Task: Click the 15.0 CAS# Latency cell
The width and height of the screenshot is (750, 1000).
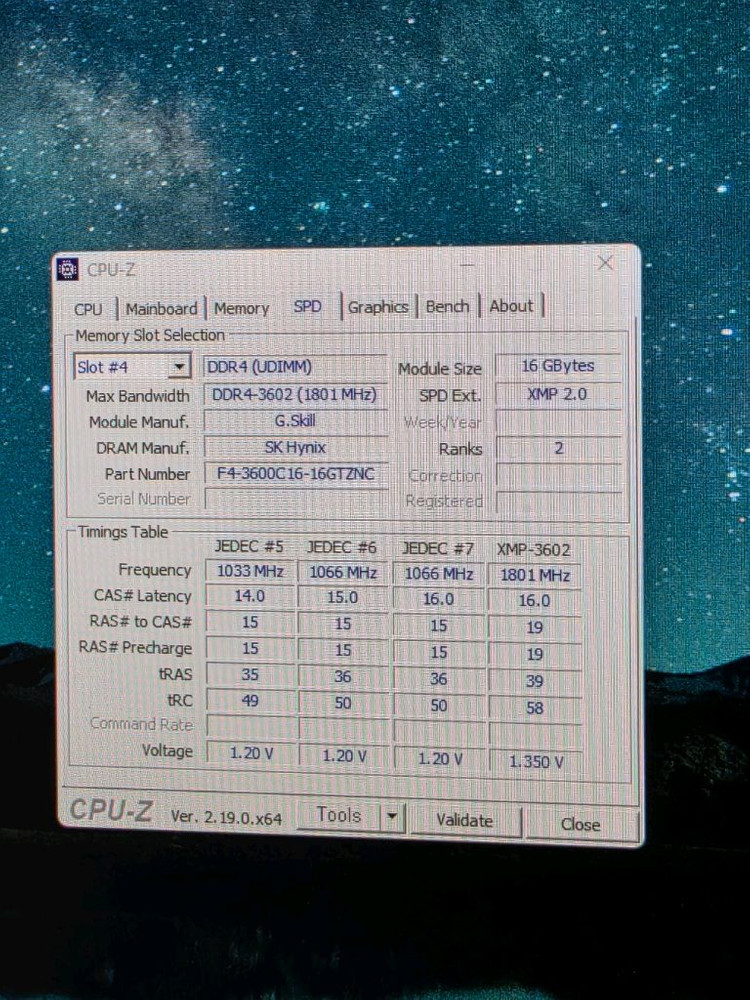Action: coord(342,598)
